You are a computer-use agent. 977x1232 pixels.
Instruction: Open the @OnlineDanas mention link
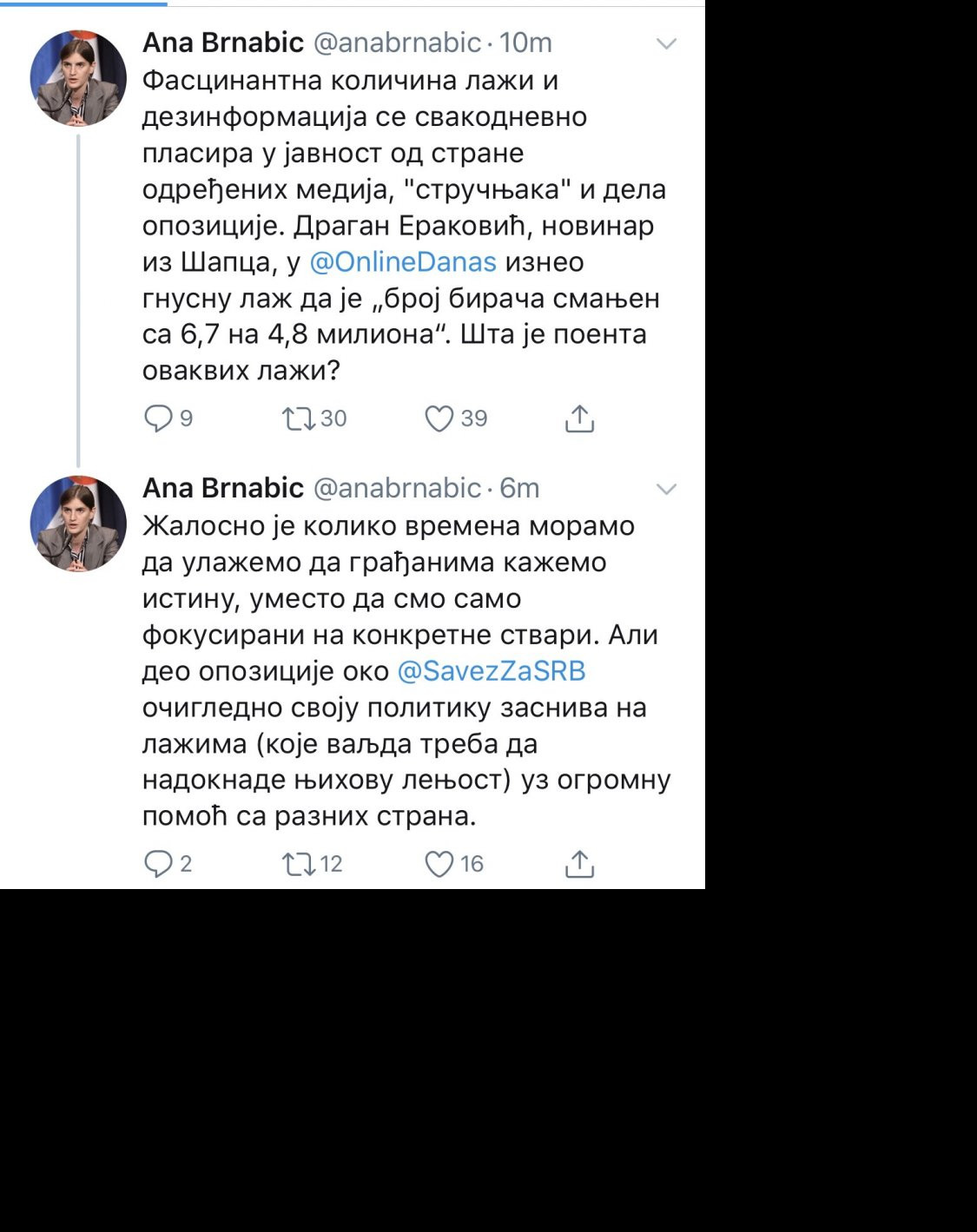coord(403,262)
